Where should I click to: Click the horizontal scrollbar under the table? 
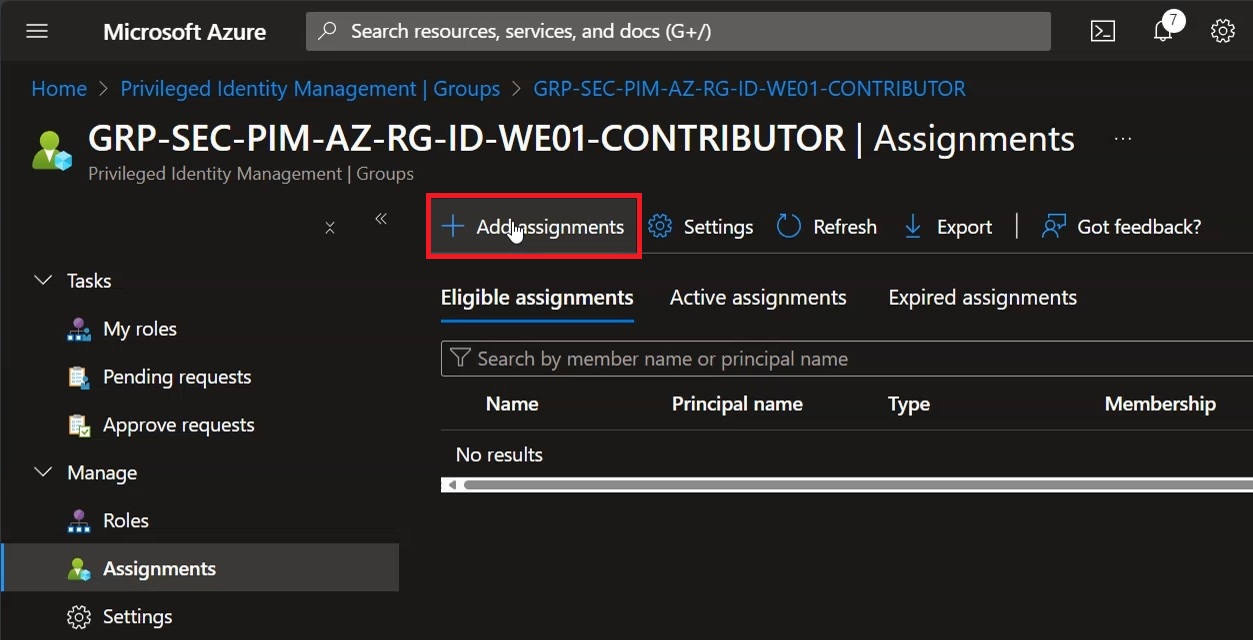pyautogui.click(x=847, y=485)
